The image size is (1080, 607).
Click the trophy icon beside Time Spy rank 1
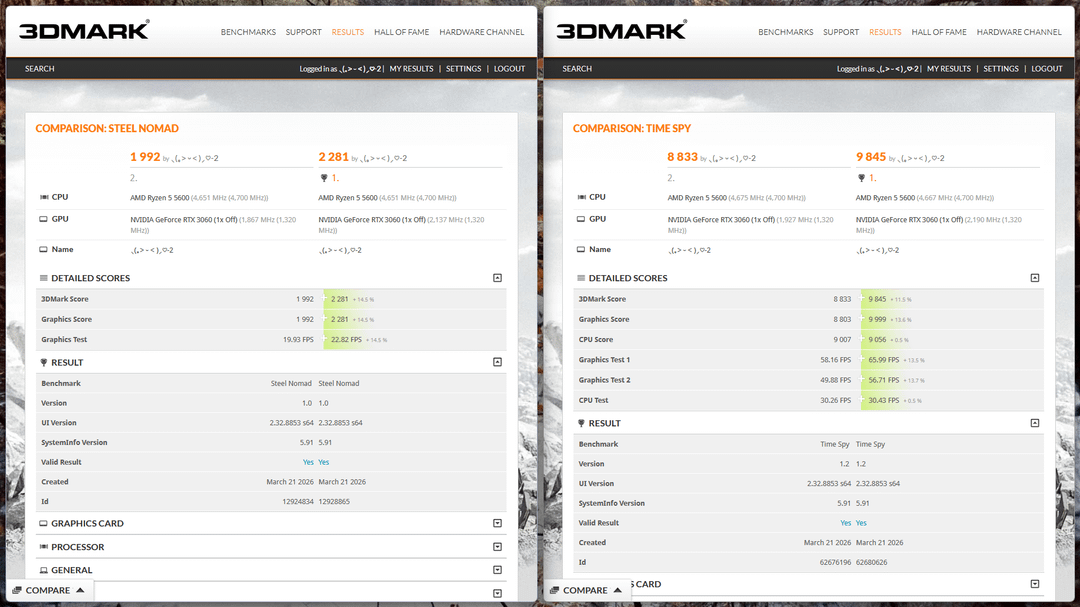click(861, 178)
